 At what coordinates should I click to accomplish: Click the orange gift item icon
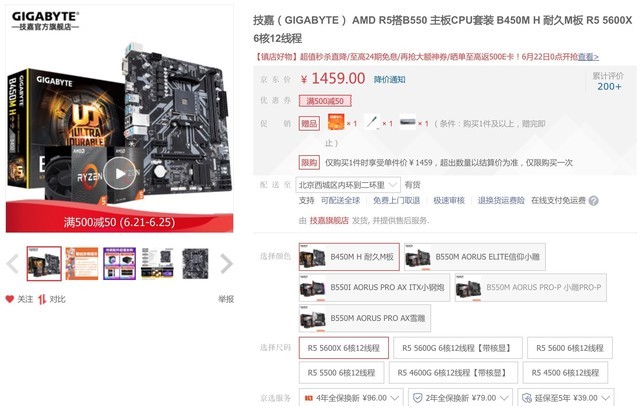coord(336,122)
